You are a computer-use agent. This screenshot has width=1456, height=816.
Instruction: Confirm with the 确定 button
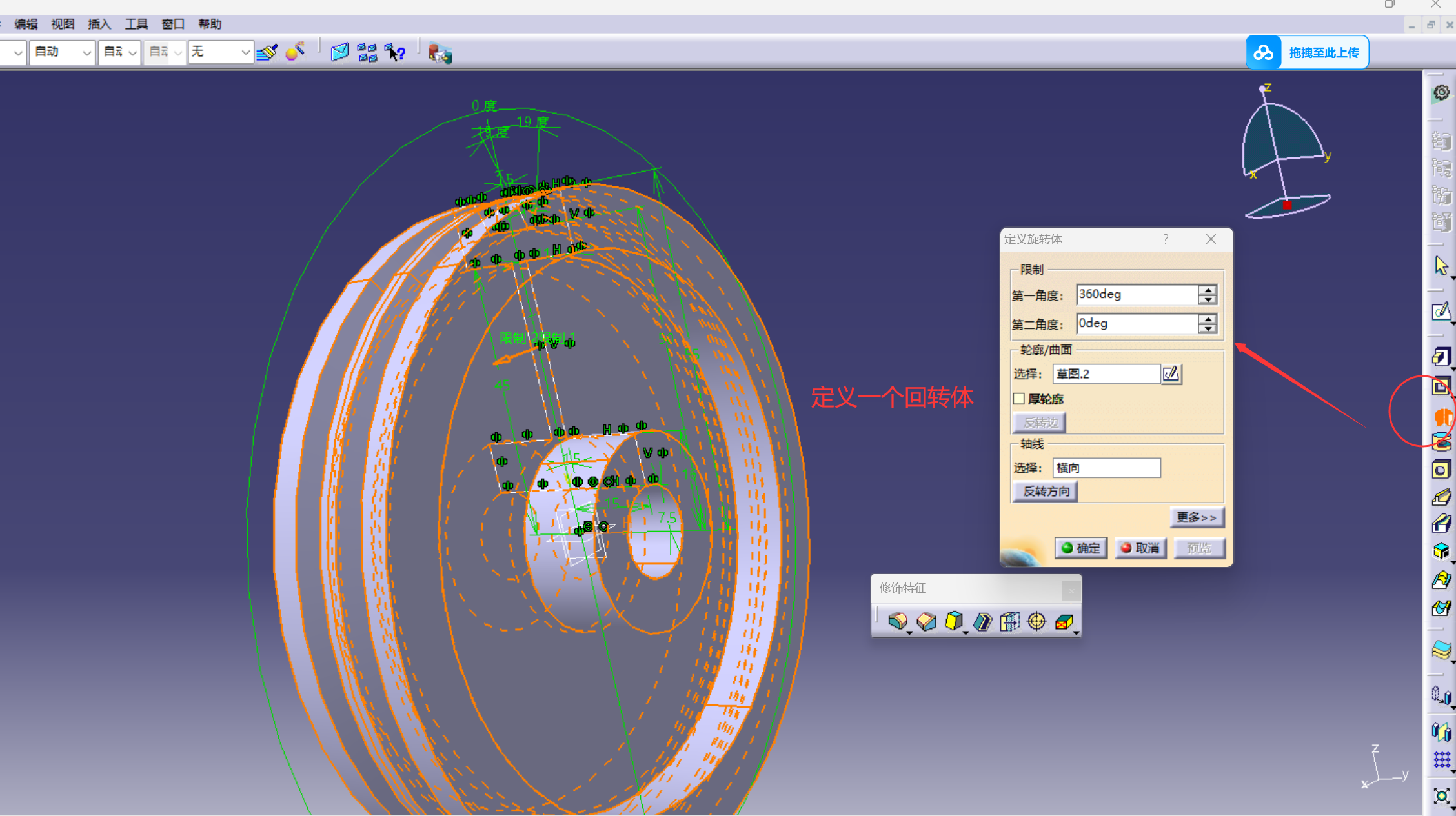1081,548
